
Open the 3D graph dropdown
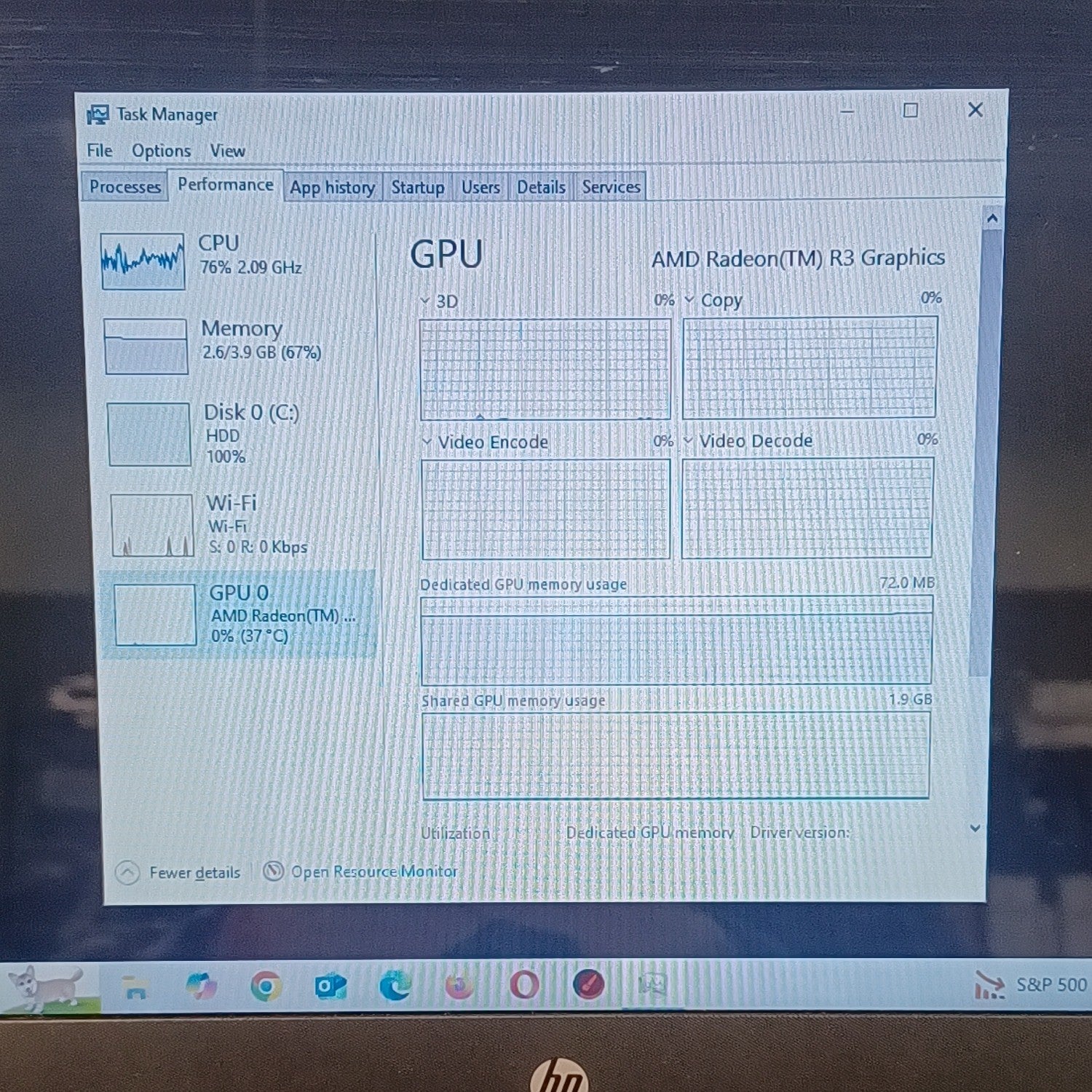coord(425,301)
